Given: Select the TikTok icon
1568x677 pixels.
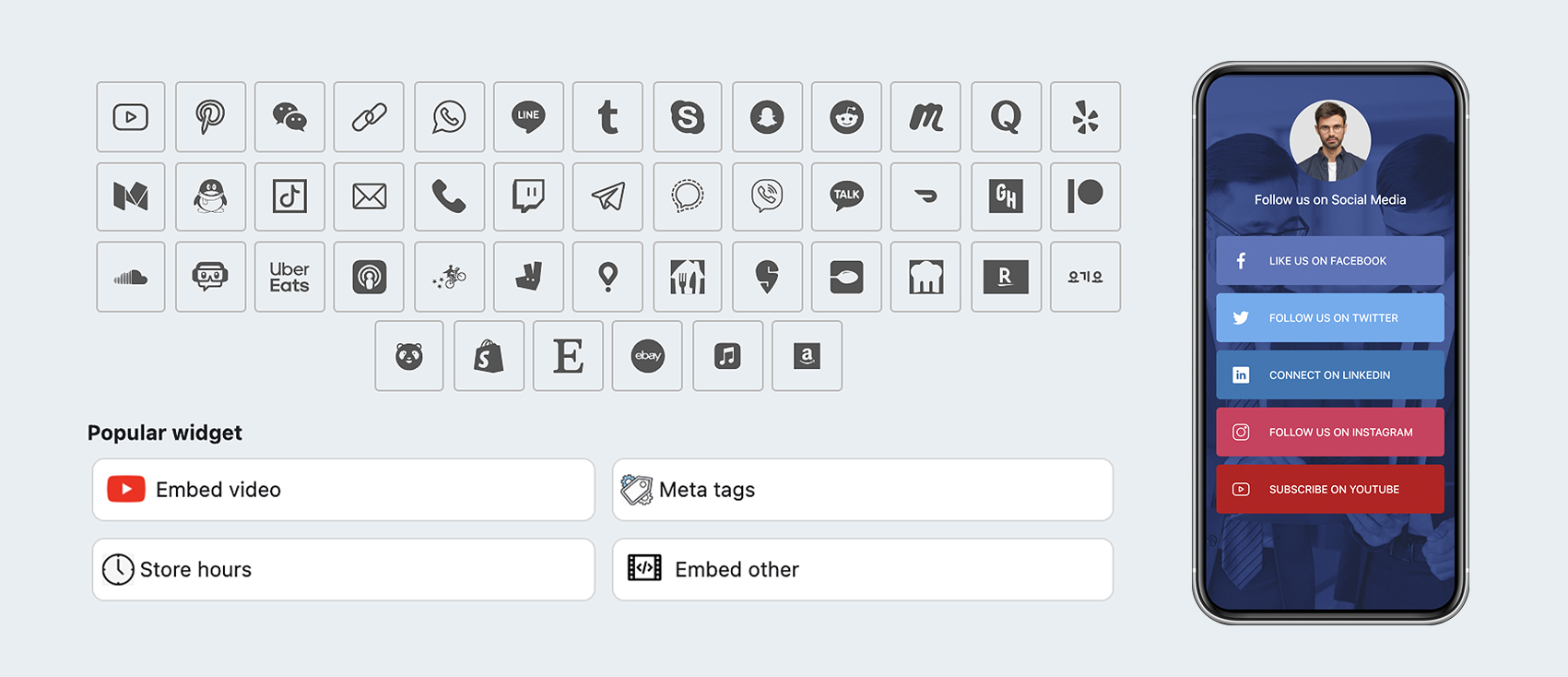Looking at the screenshot, I should click(x=289, y=196).
